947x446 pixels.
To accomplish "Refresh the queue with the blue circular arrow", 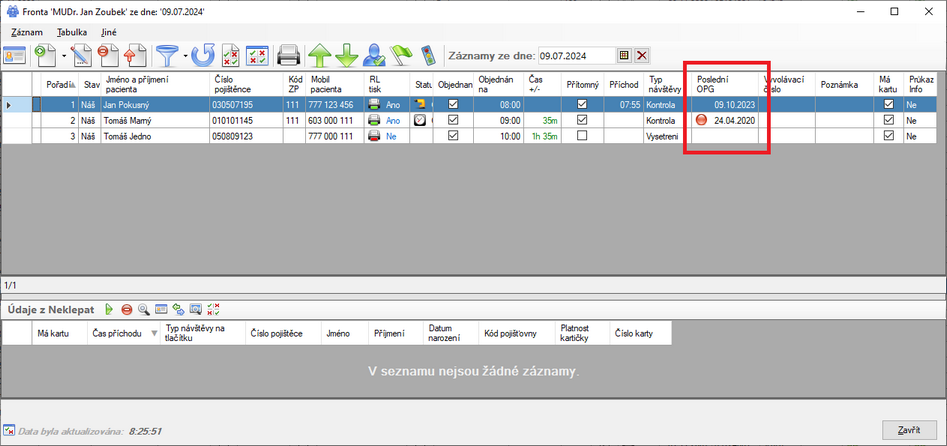I will click(203, 56).
